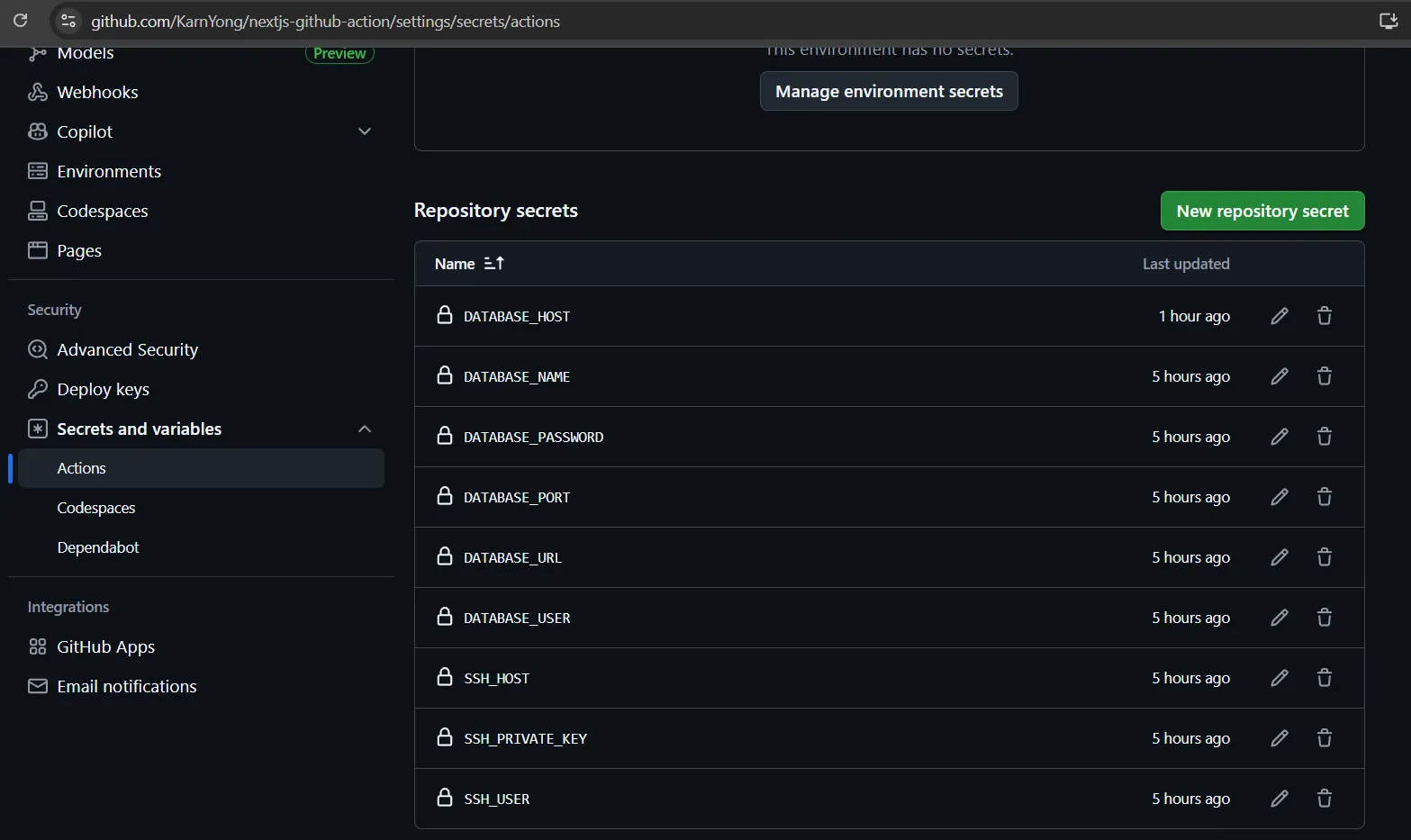Viewport: 1411px width, 840px height.
Task: Open Deploy keys settings
Action: [x=103, y=388]
